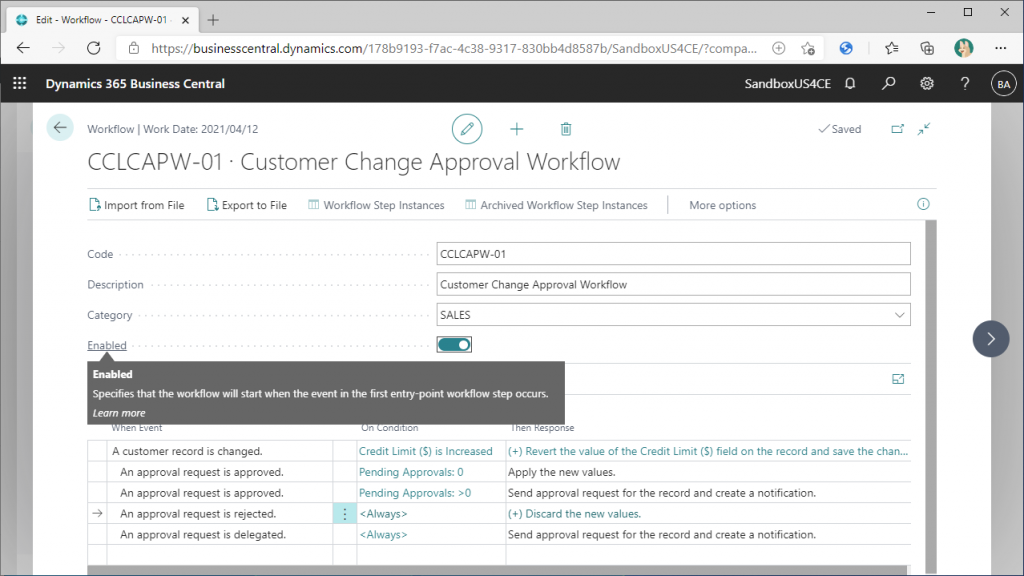Click Import from File
This screenshot has height=576, width=1024.
click(x=136, y=205)
